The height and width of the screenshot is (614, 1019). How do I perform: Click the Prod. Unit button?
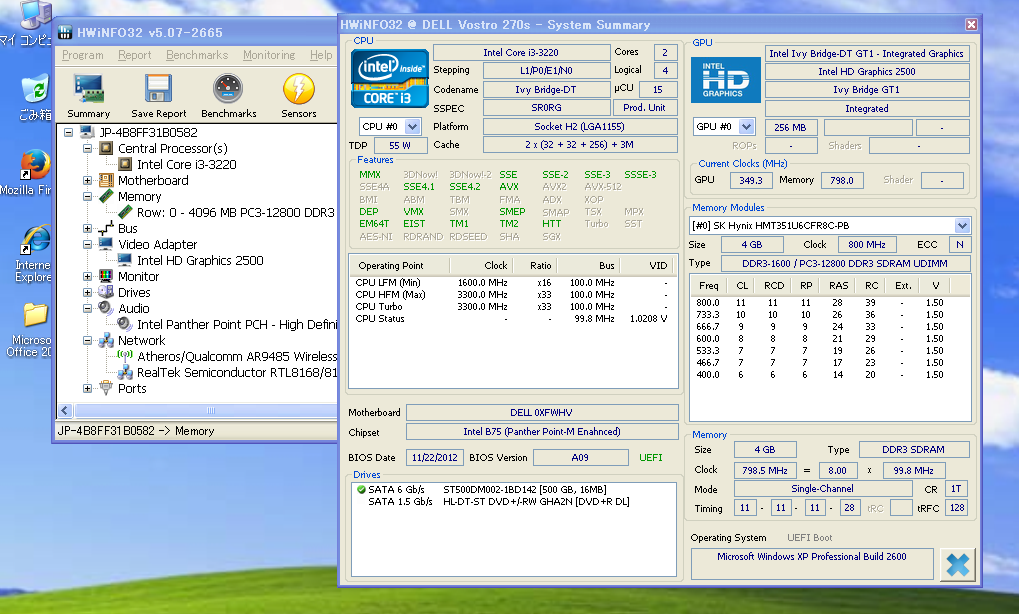644,108
